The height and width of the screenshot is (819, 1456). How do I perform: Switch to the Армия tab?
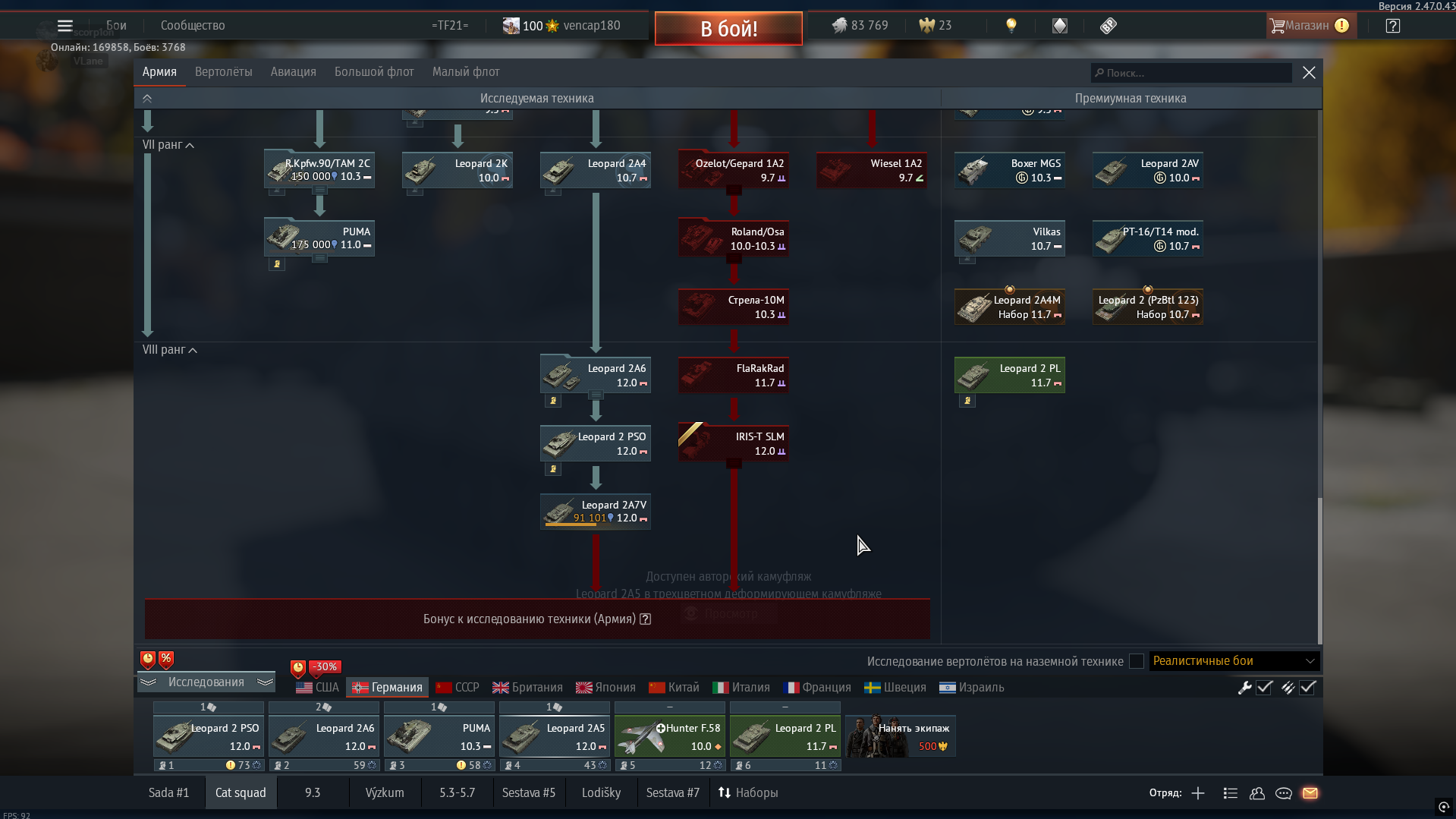159,72
